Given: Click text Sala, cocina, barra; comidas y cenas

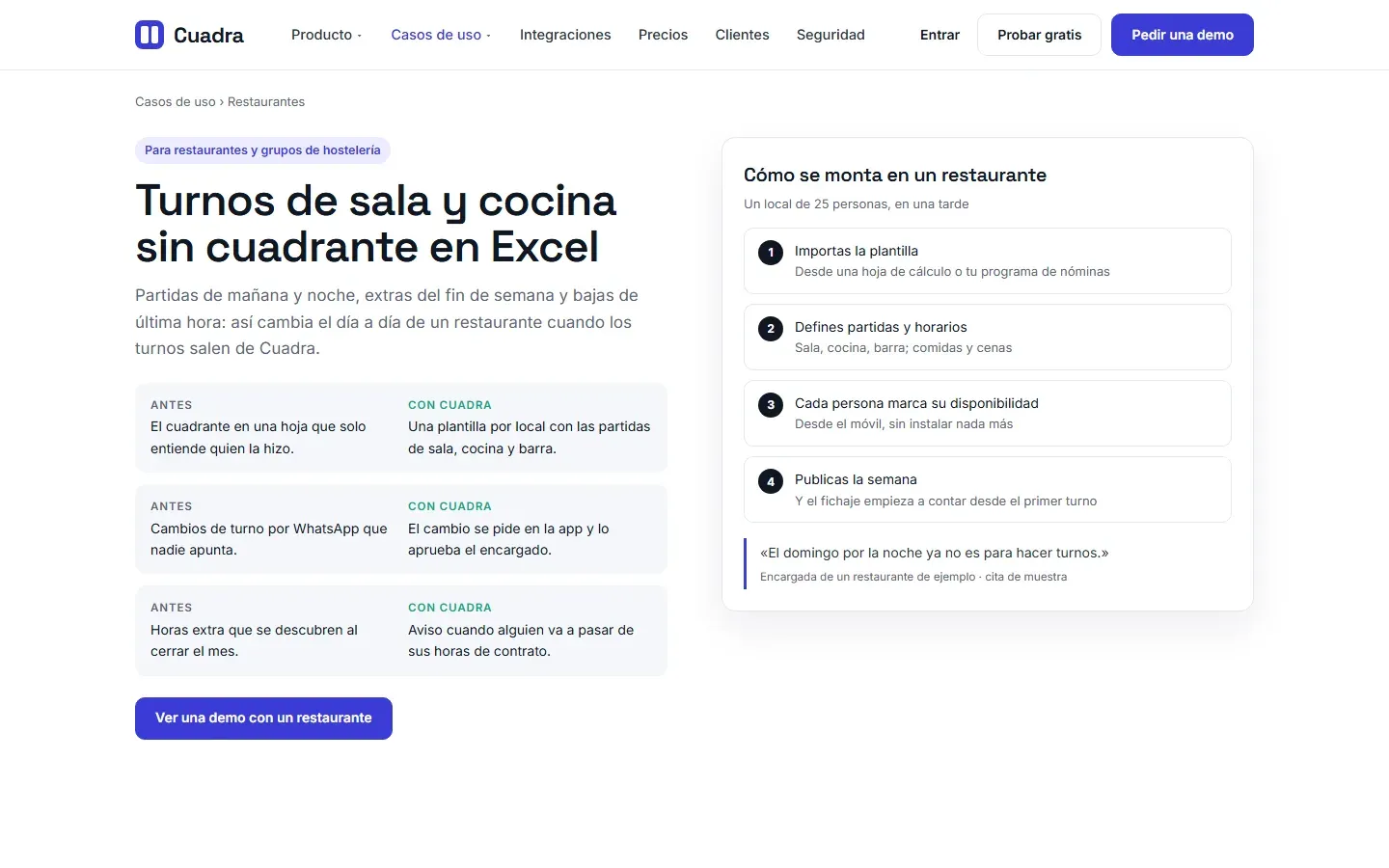Looking at the screenshot, I should 903,348.
